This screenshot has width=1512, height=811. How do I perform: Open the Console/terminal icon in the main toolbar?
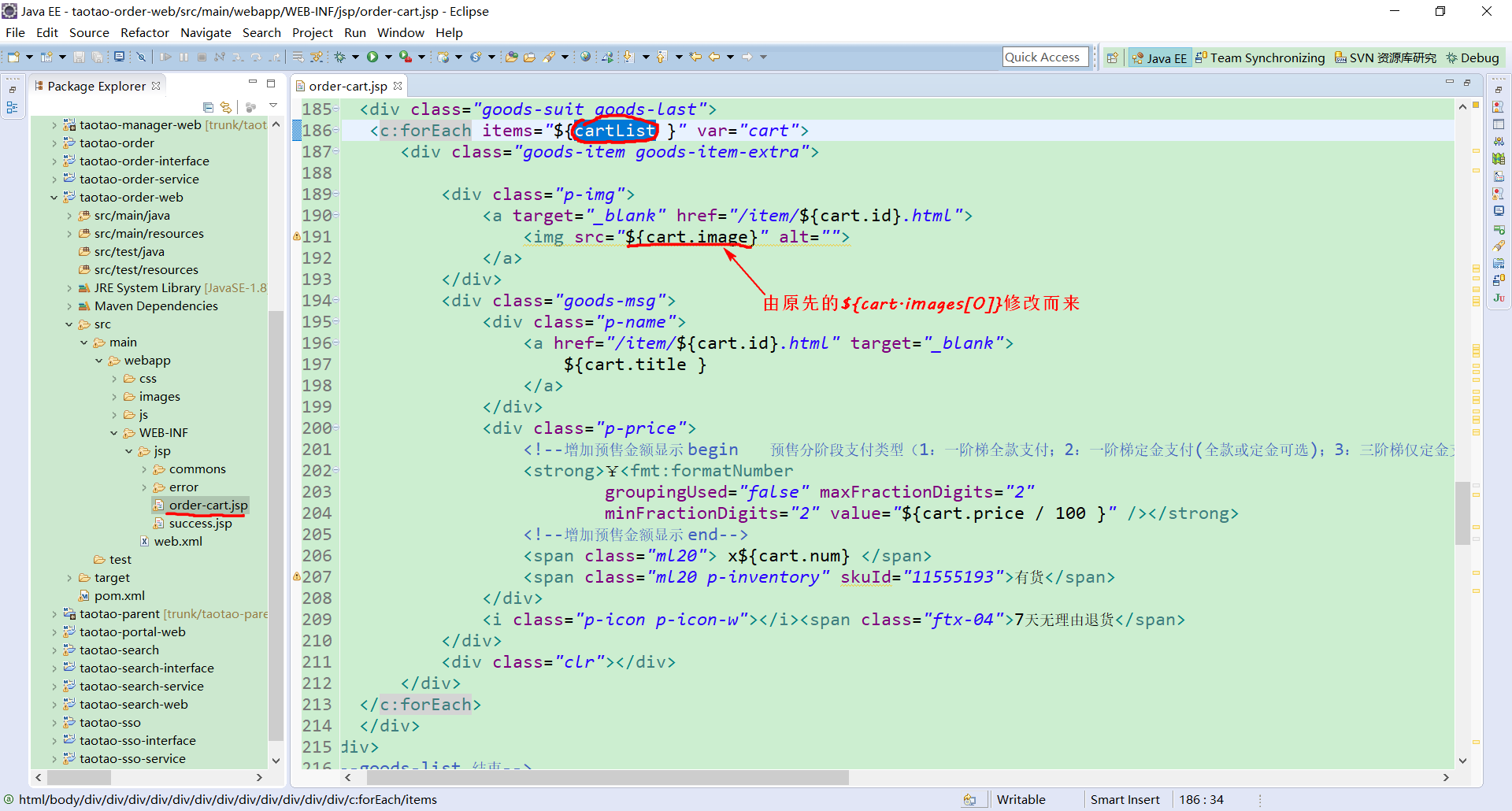119,57
